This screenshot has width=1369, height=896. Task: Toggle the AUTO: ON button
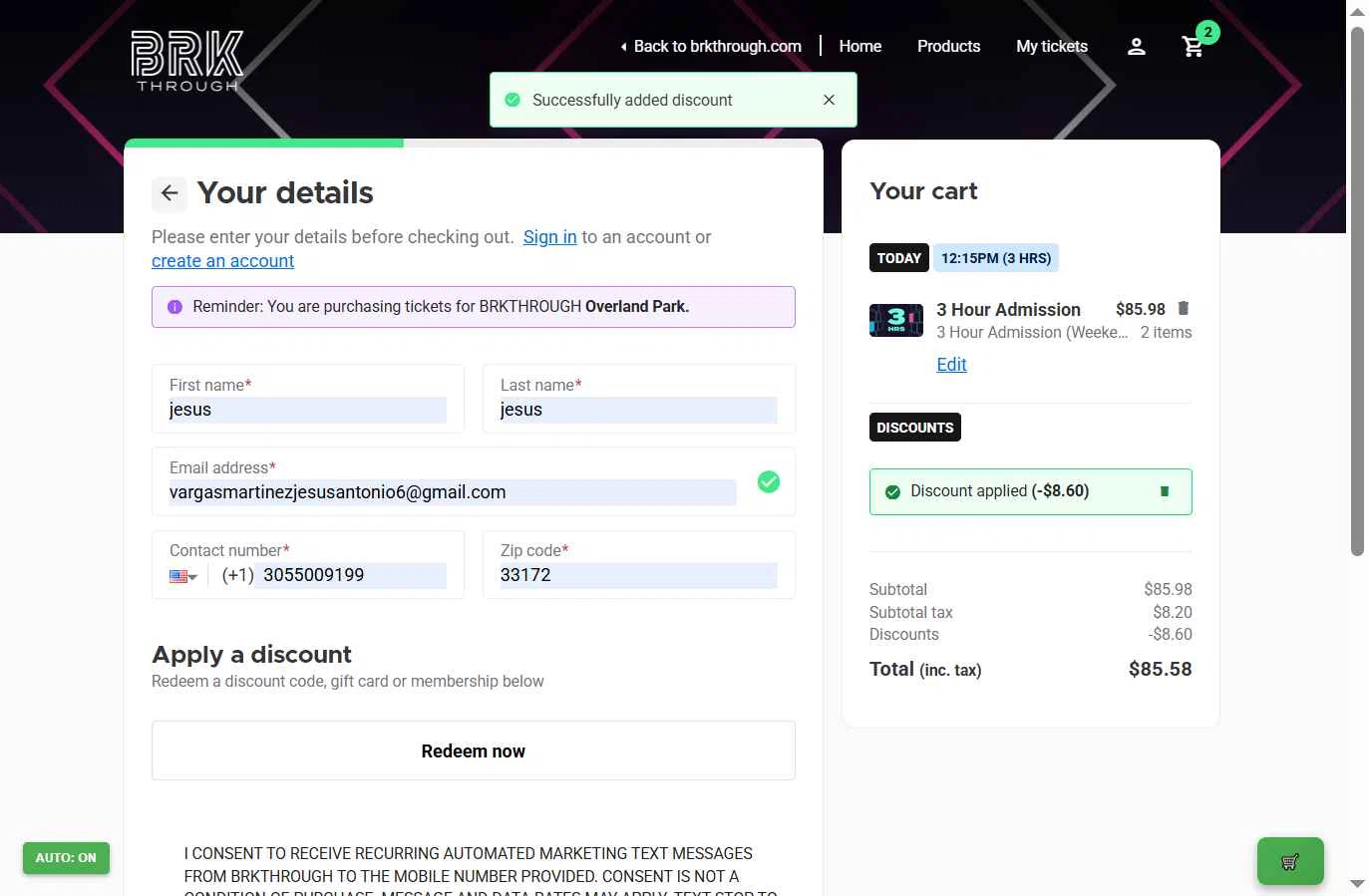coord(66,858)
